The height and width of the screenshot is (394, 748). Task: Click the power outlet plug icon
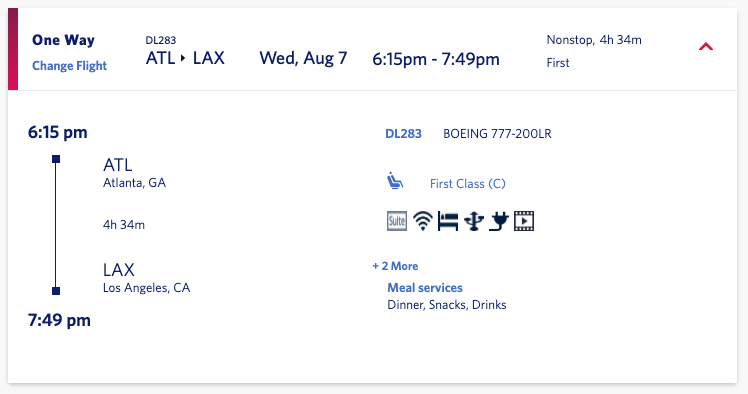pyautogui.click(x=499, y=221)
